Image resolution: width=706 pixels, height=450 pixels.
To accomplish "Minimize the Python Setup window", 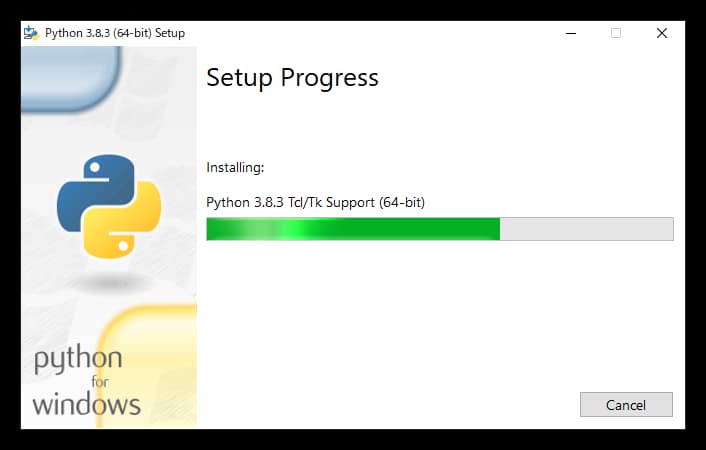I will (x=571, y=33).
